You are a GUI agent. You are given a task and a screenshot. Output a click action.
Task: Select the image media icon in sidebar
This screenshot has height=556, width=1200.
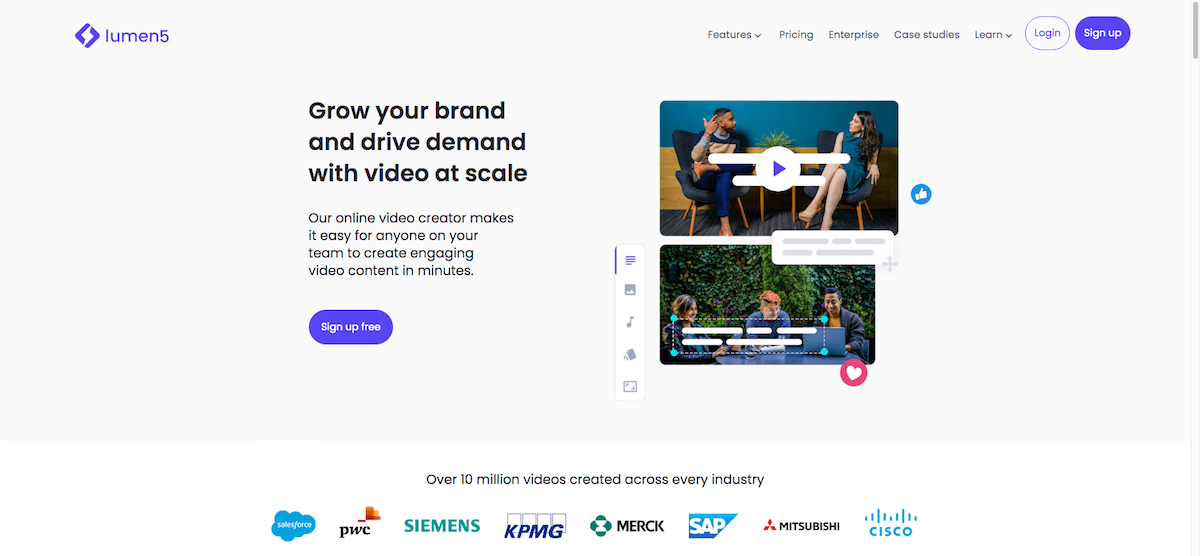pyautogui.click(x=630, y=290)
